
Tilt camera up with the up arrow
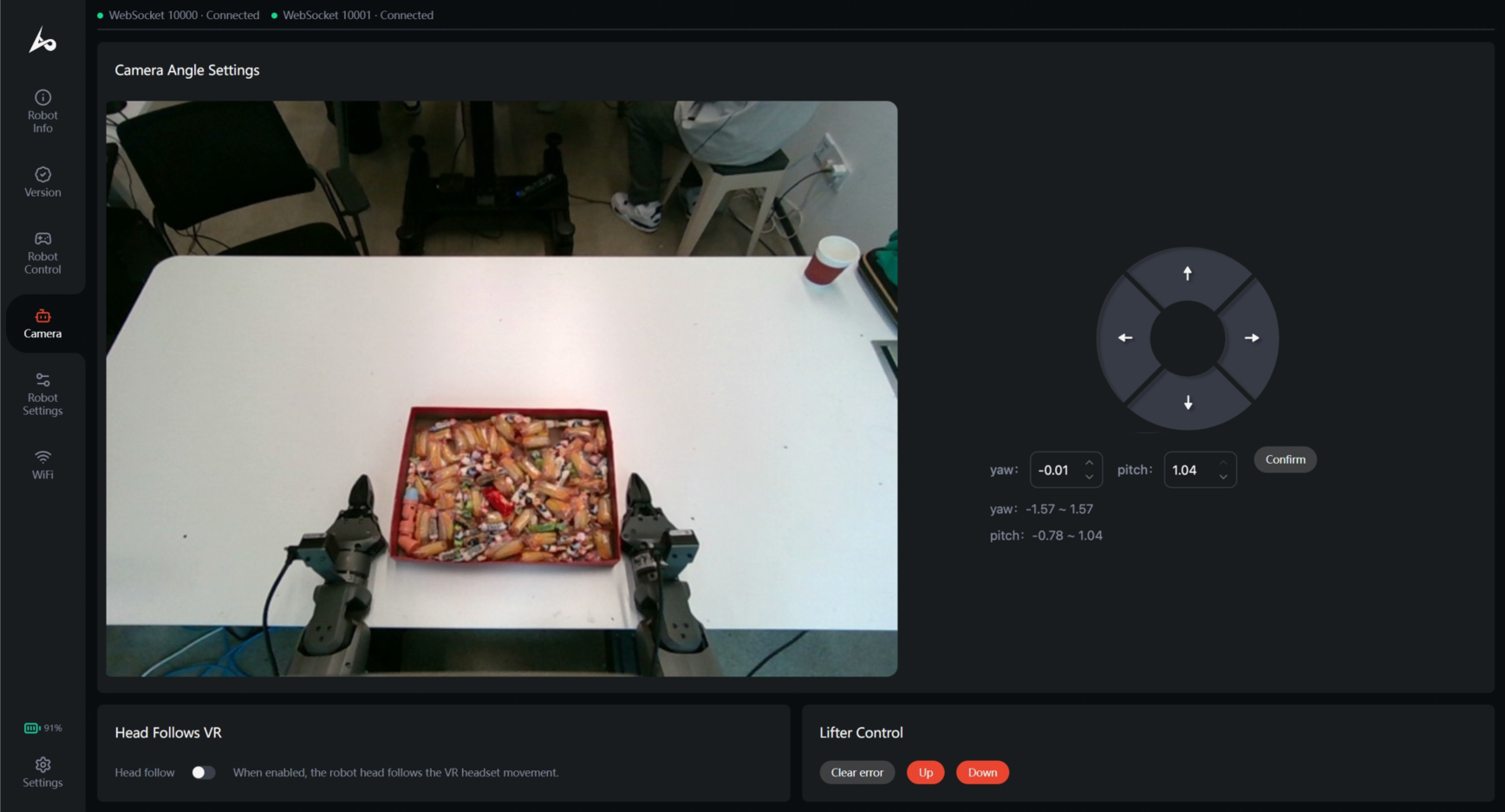pos(1188,273)
